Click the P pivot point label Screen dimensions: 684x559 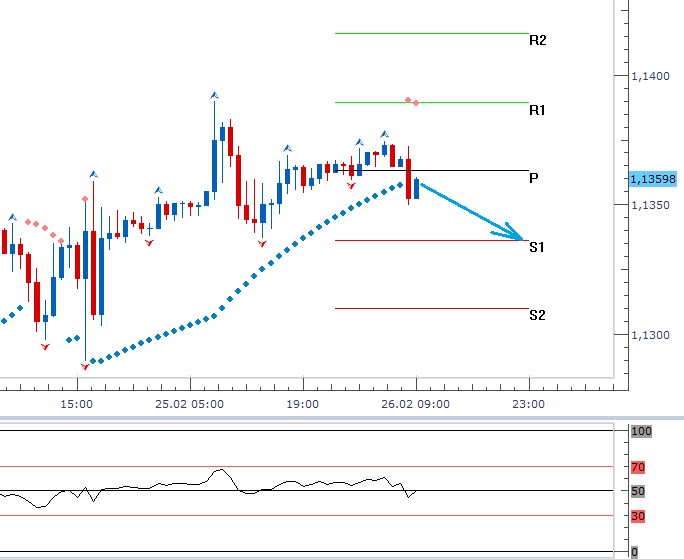(534, 178)
